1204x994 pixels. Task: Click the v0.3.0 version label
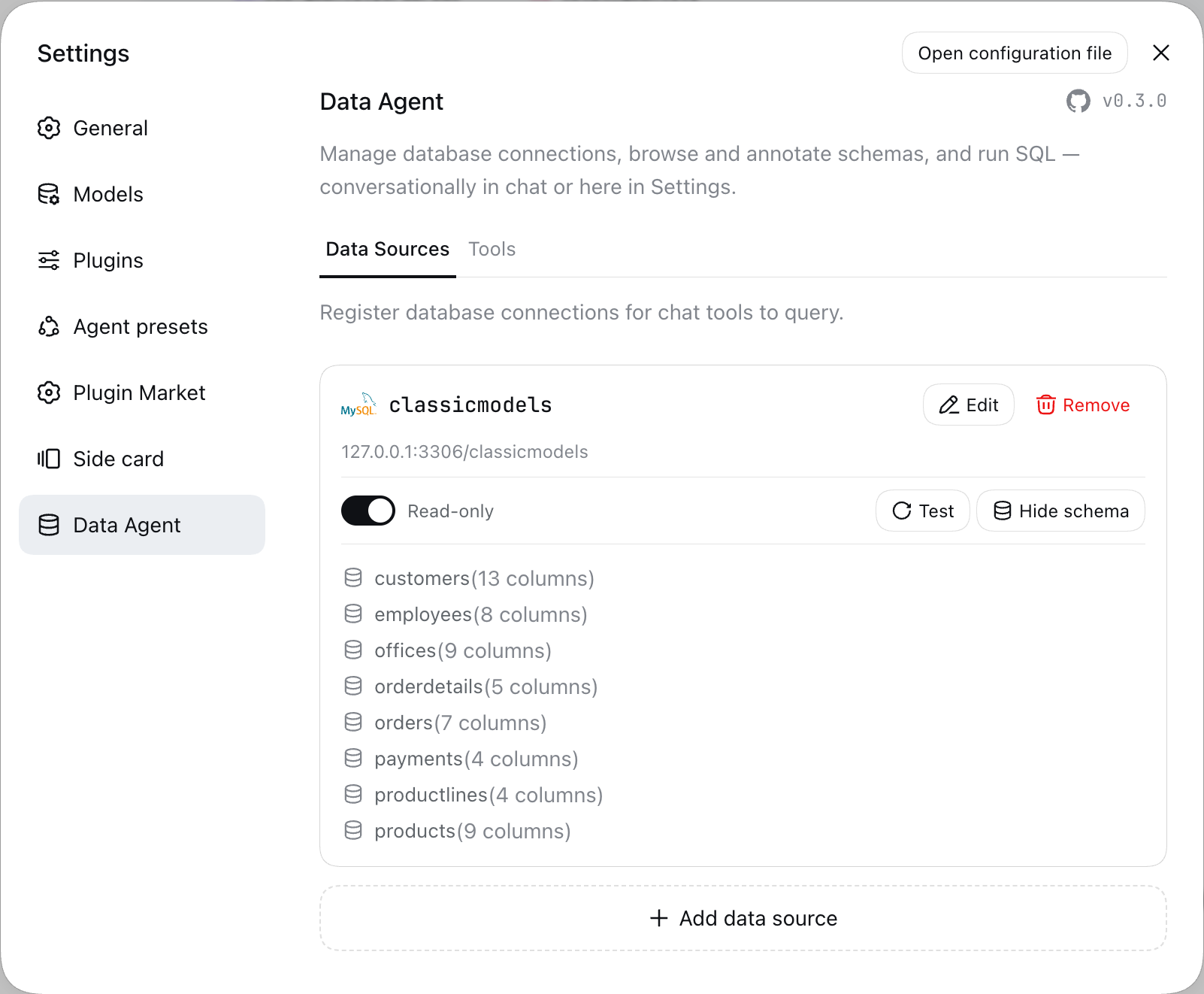[x=1134, y=101]
